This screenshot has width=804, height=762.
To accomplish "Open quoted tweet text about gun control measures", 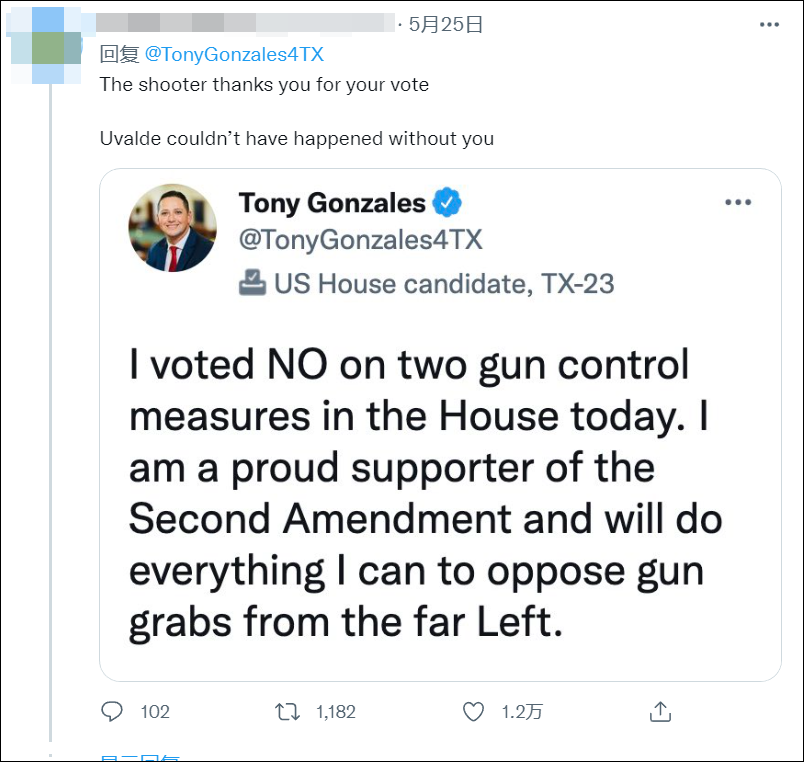I will coord(425,493).
